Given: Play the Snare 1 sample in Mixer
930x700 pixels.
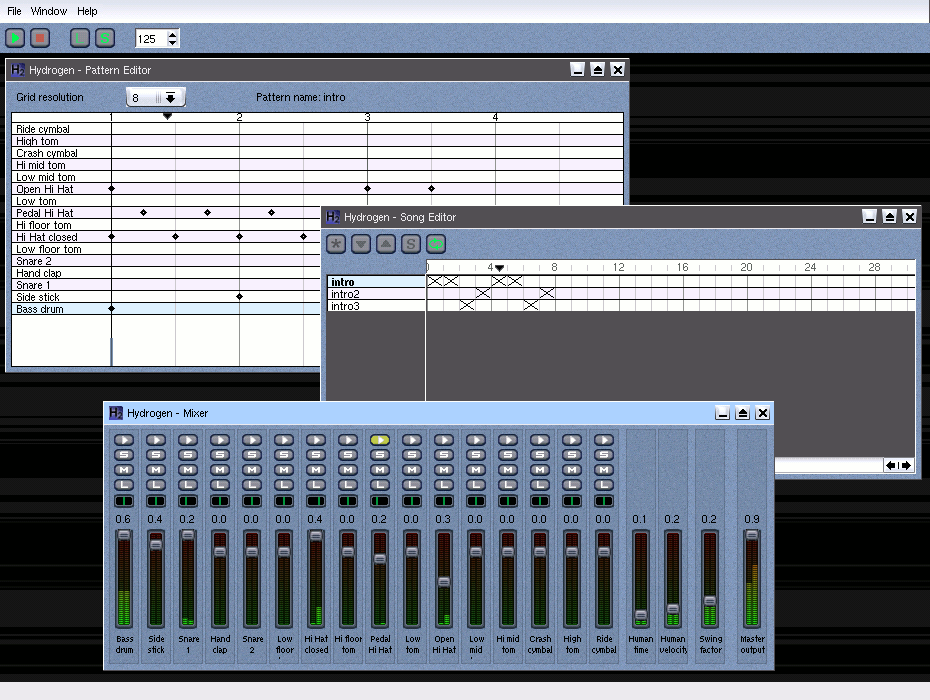Looking at the screenshot, I should [x=188, y=440].
